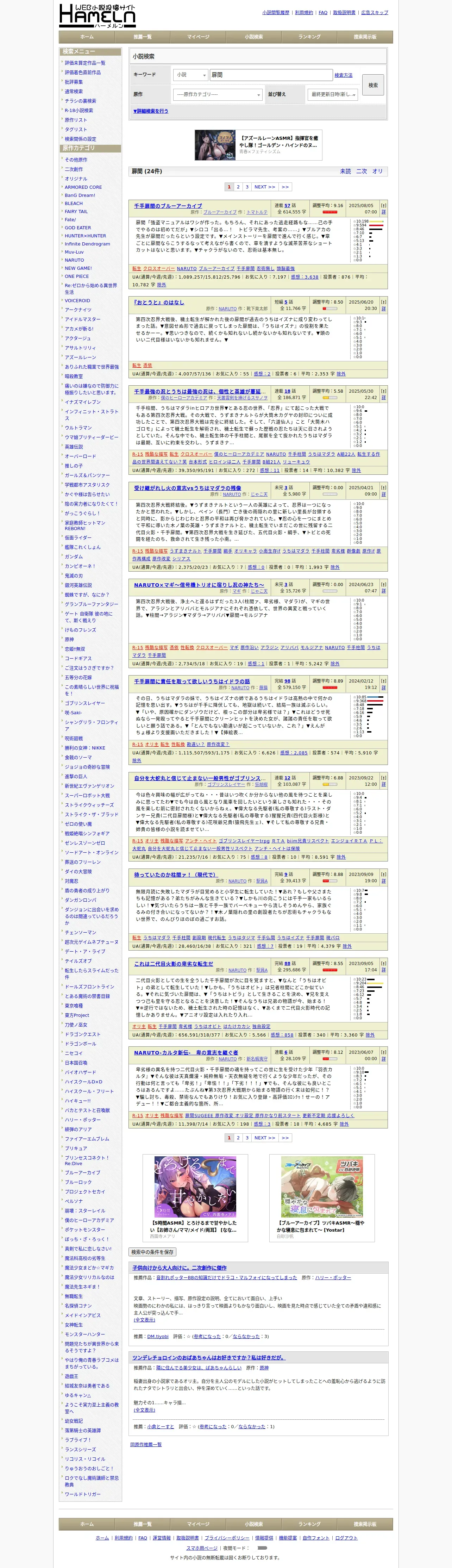Open the 自作フォント footer link
The width and height of the screenshot is (452, 1568).
click(316, 1538)
